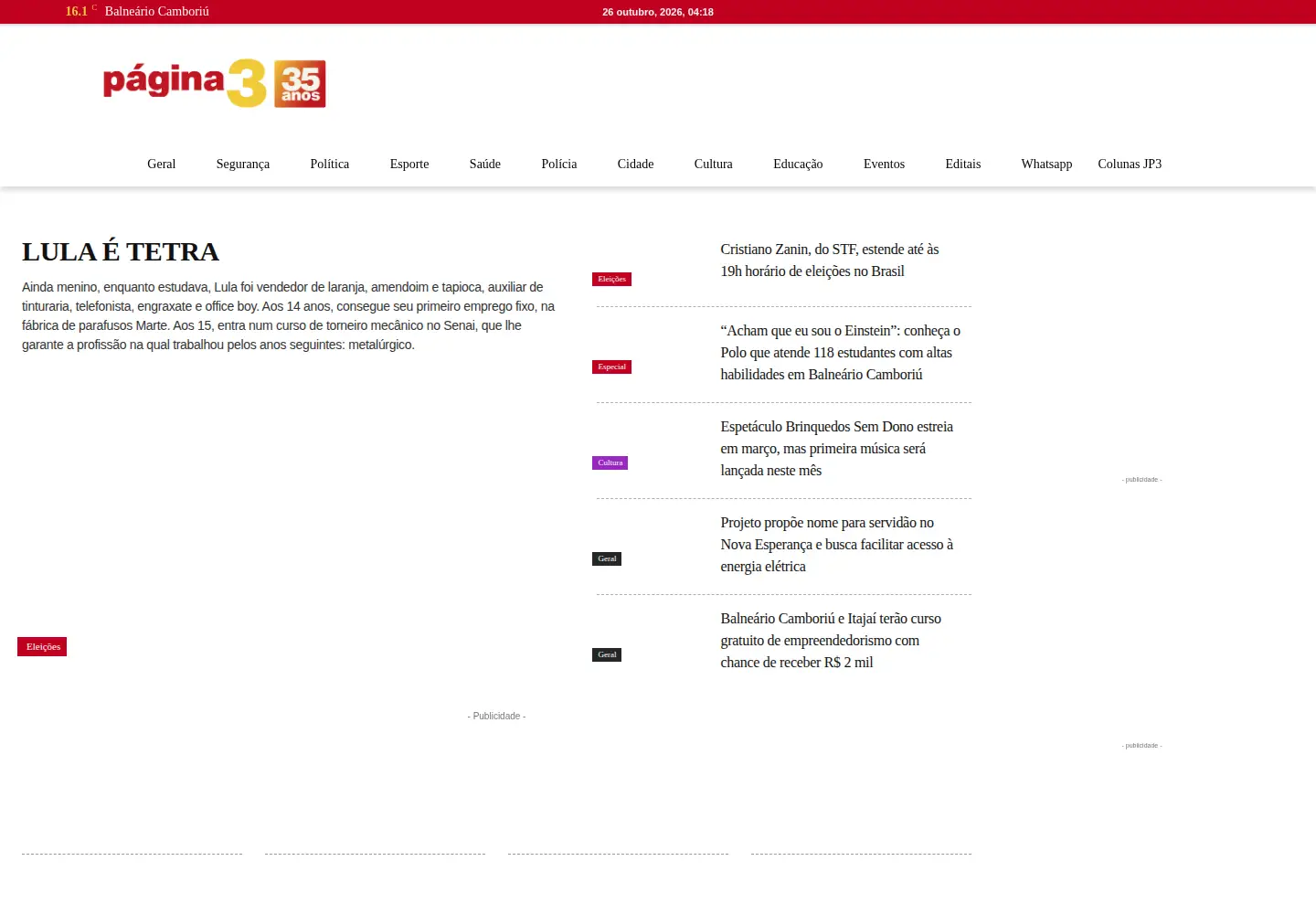Click the Eleições tag beside Zanin article
Viewport: 1316px width, 914px height.
pos(612,280)
